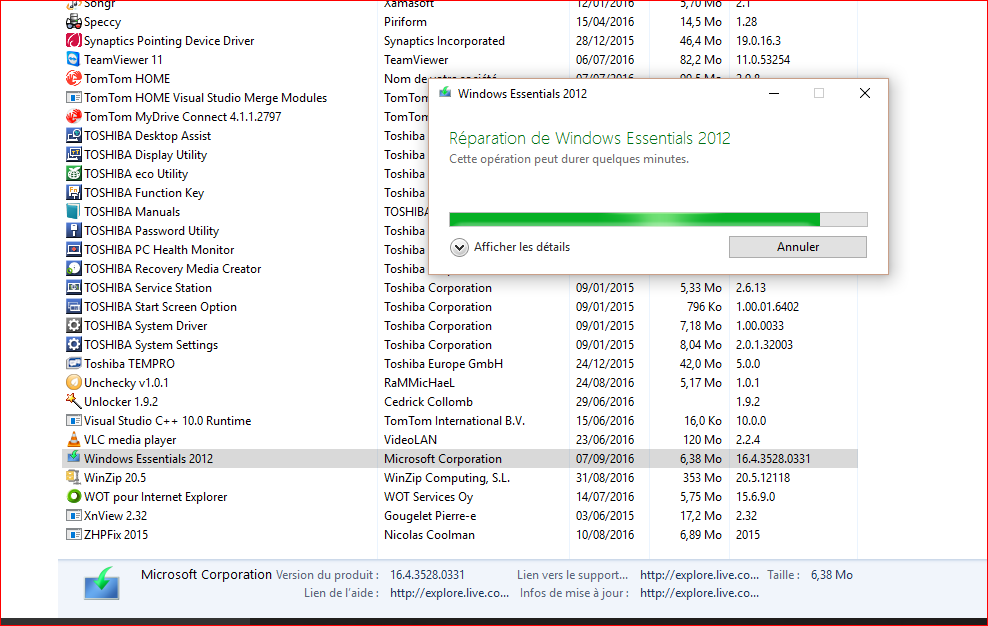Click the install date '07/09/2016'
This screenshot has width=988, height=626.
tap(605, 459)
